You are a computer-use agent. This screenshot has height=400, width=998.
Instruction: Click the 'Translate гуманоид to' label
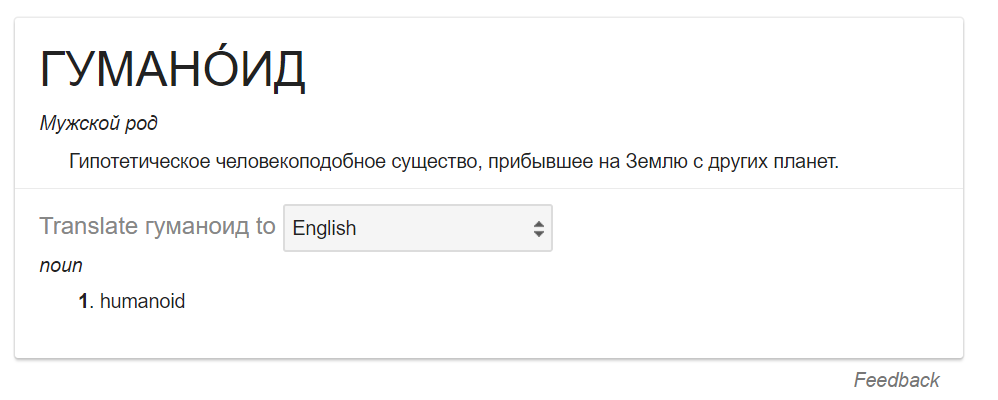pyautogui.click(x=157, y=226)
